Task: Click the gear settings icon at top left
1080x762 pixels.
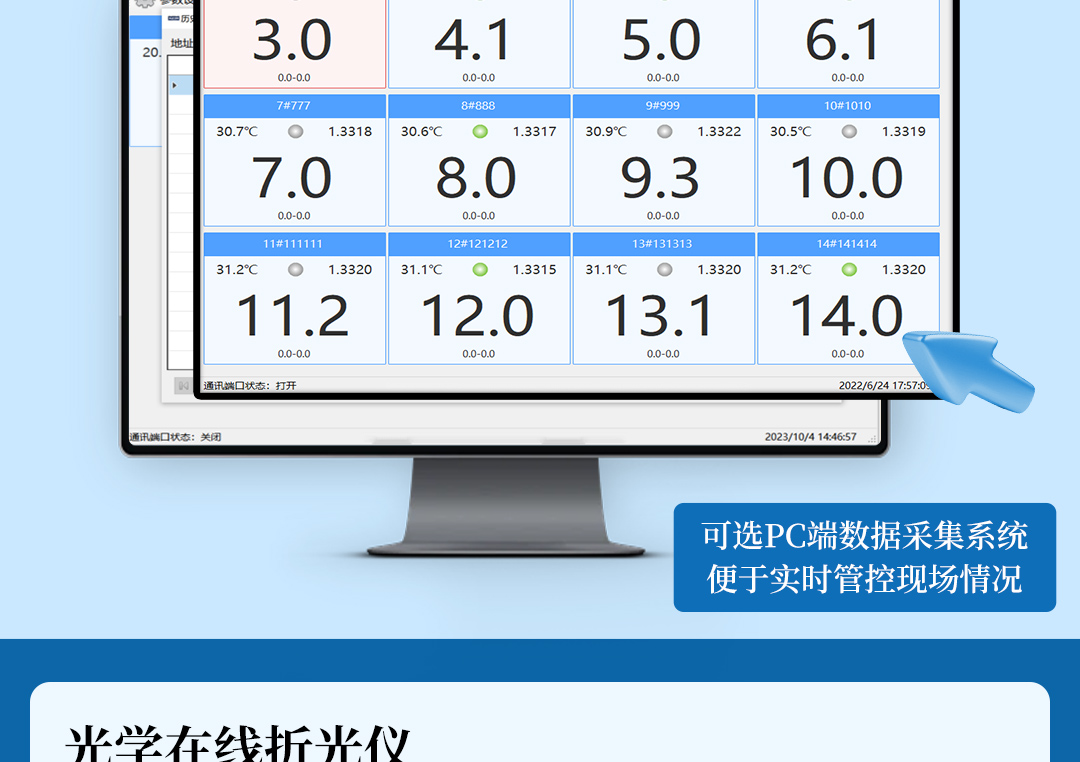Action: click(x=144, y=3)
